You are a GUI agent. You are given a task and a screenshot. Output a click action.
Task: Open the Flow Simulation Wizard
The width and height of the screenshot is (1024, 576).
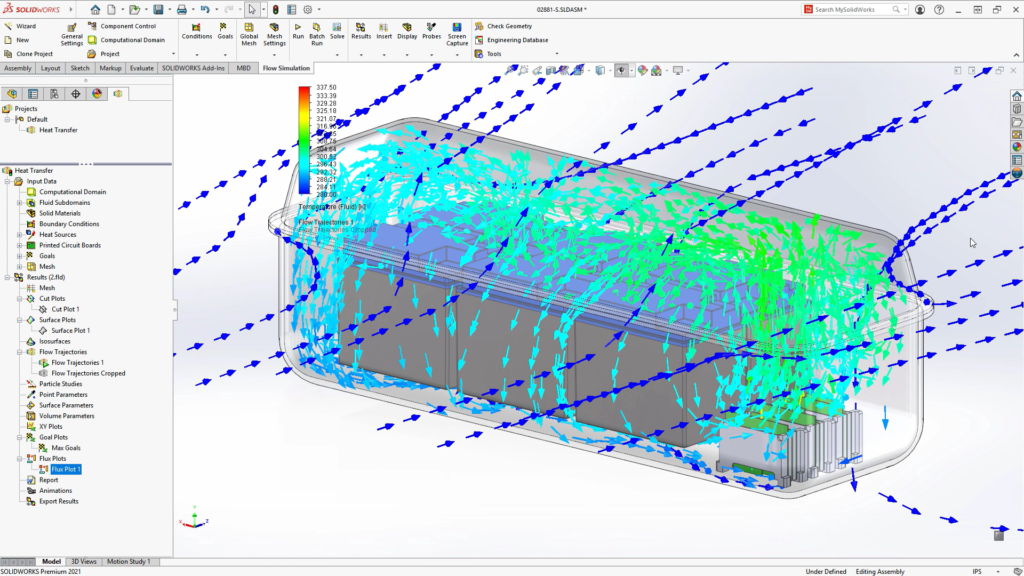(20, 26)
